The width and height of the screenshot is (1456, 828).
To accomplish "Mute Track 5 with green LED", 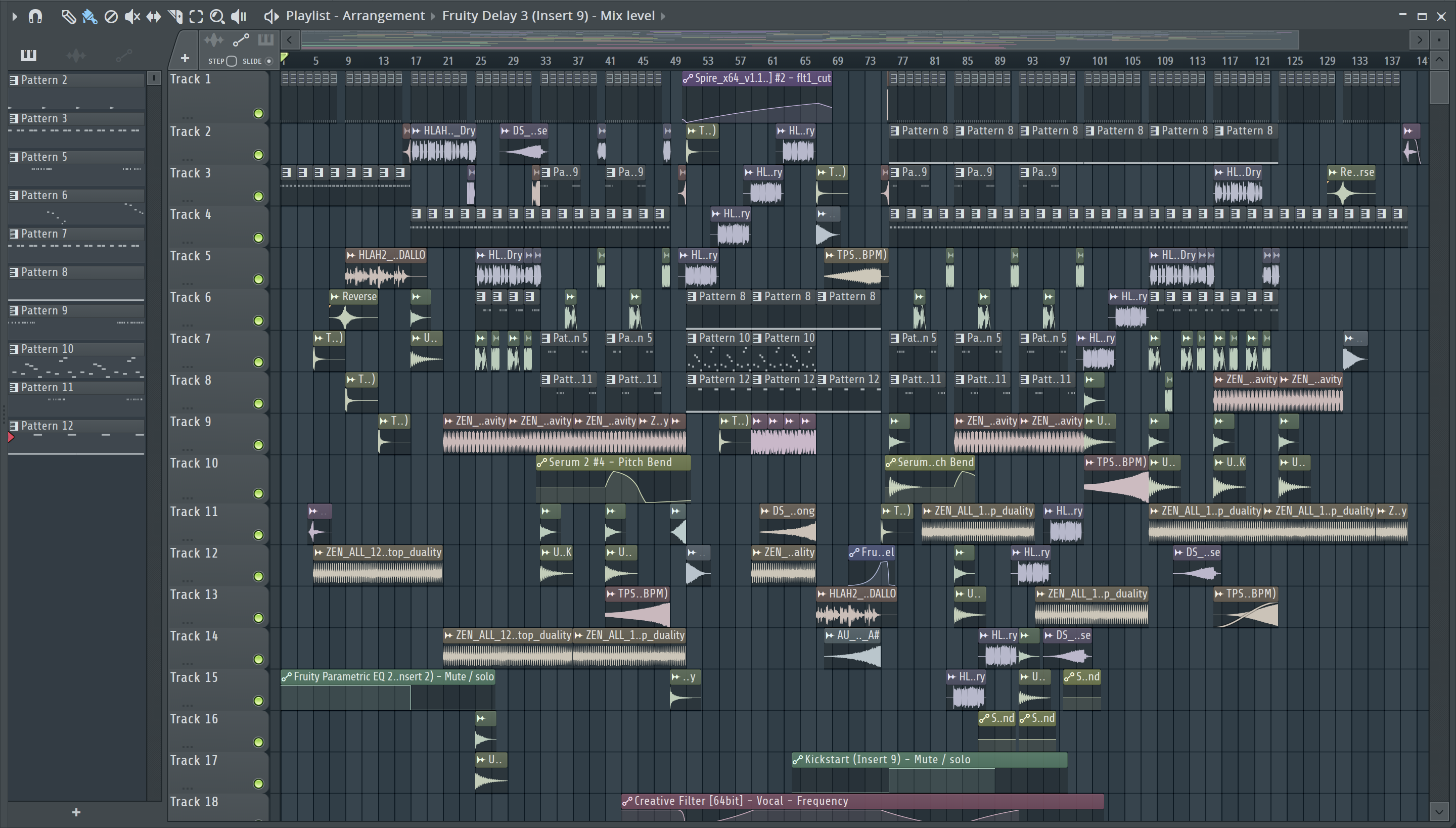I will pos(259,279).
